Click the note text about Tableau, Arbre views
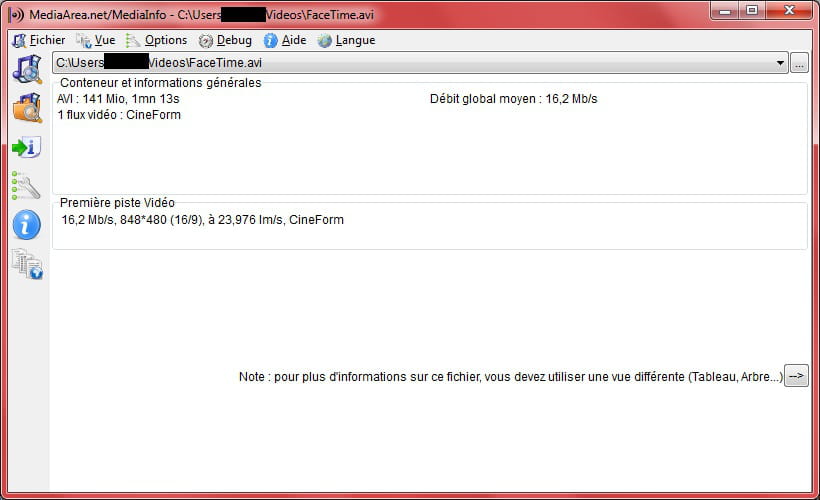The height and width of the screenshot is (500, 820). [x=511, y=377]
